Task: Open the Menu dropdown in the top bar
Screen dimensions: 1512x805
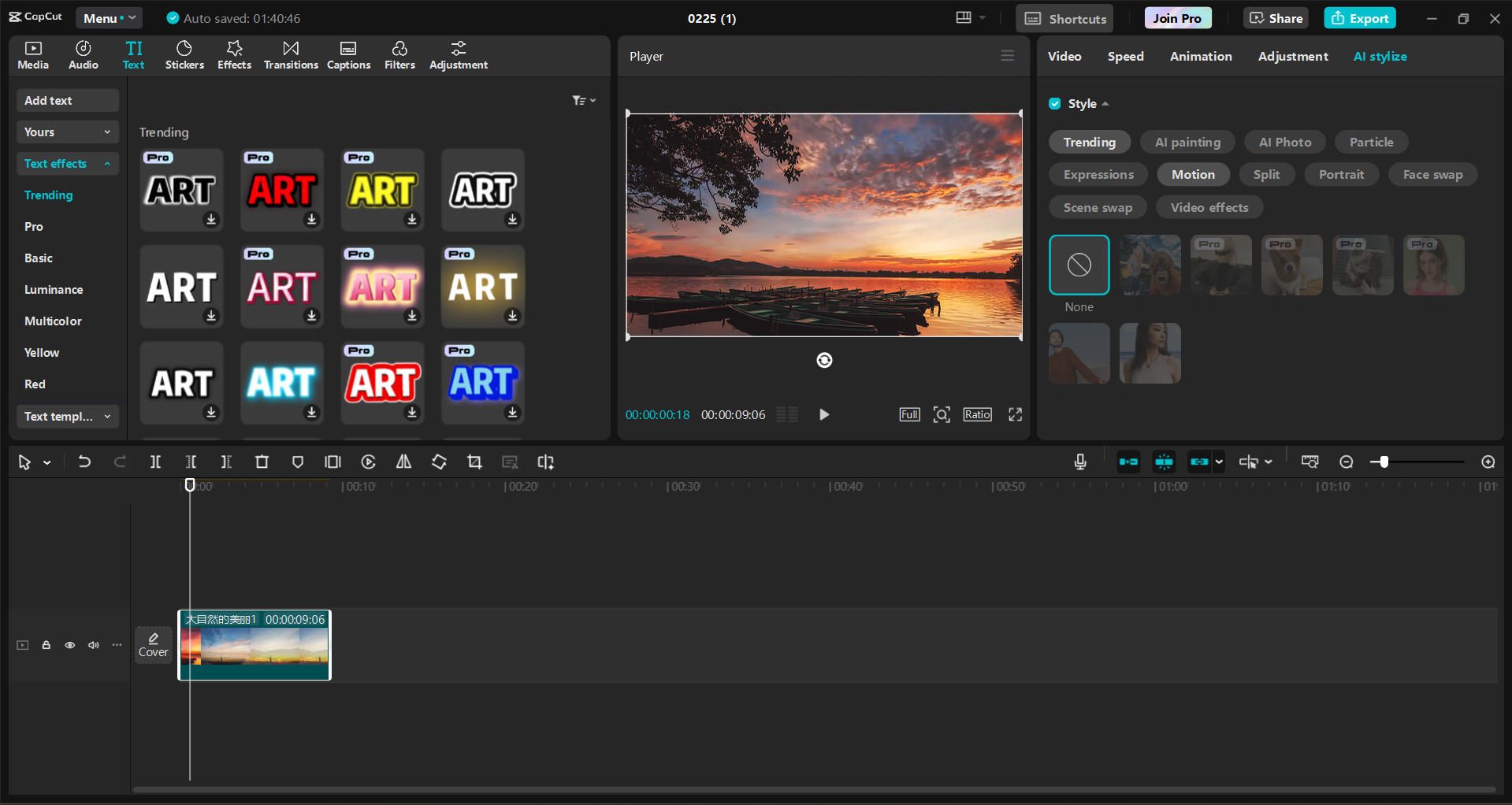Action: coord(109,17)
